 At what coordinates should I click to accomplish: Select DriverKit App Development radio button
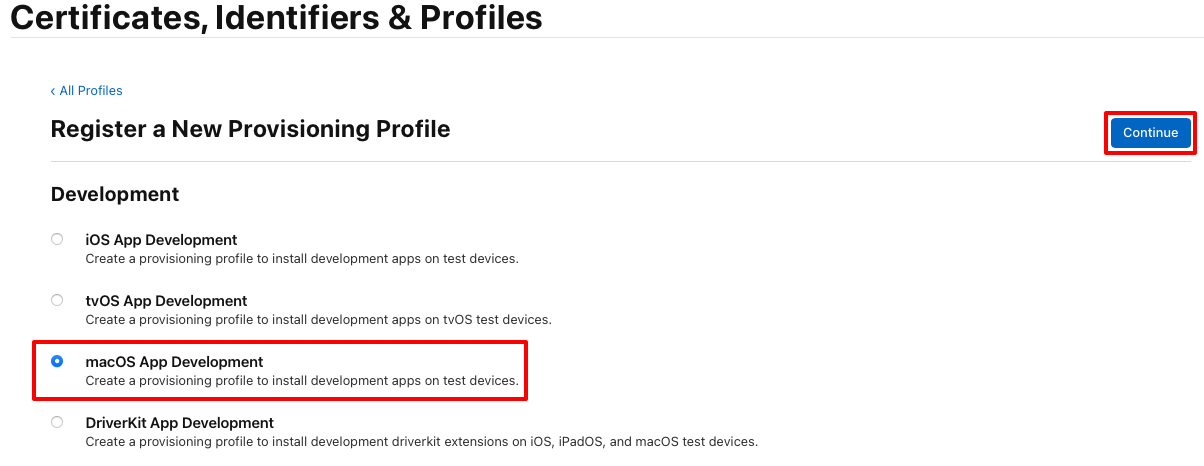pyautogui.click(x=57, y=422)
